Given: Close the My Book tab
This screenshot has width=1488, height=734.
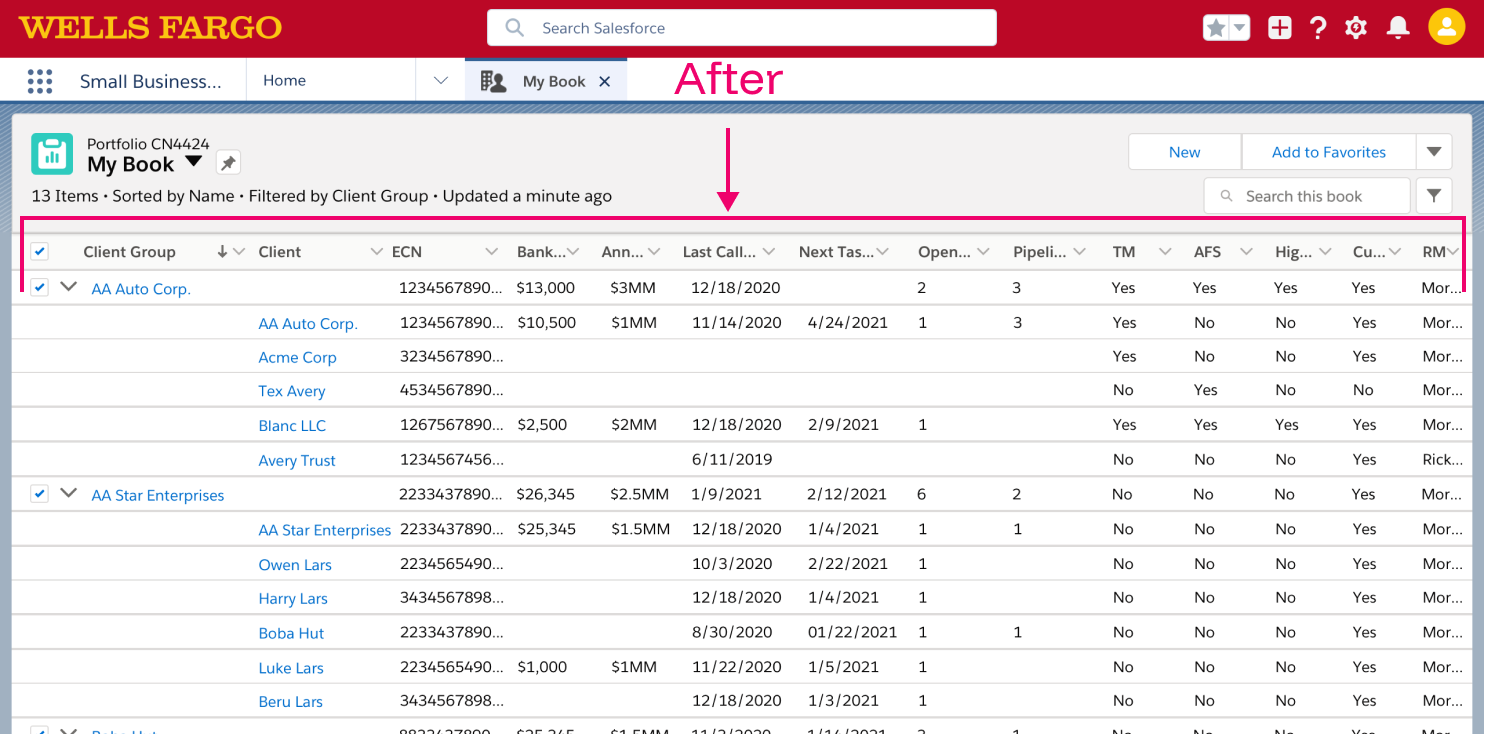Looking at the screenshot, I should tap(604, 82).
